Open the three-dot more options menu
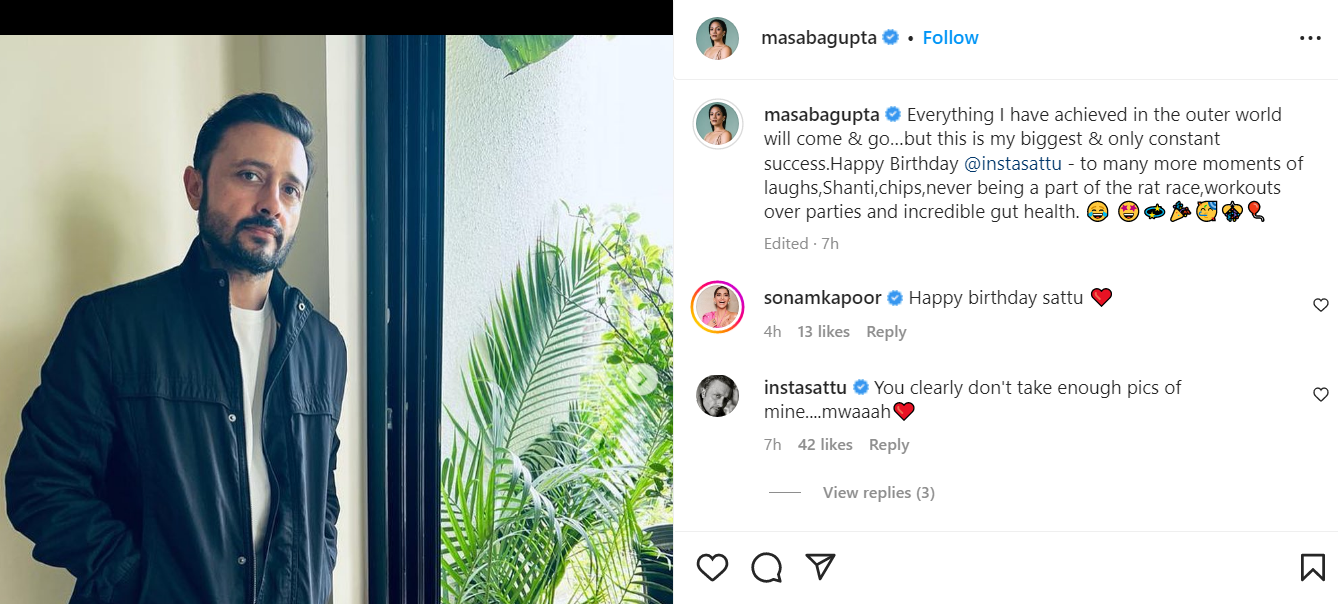 click(x=1310, y=38)
